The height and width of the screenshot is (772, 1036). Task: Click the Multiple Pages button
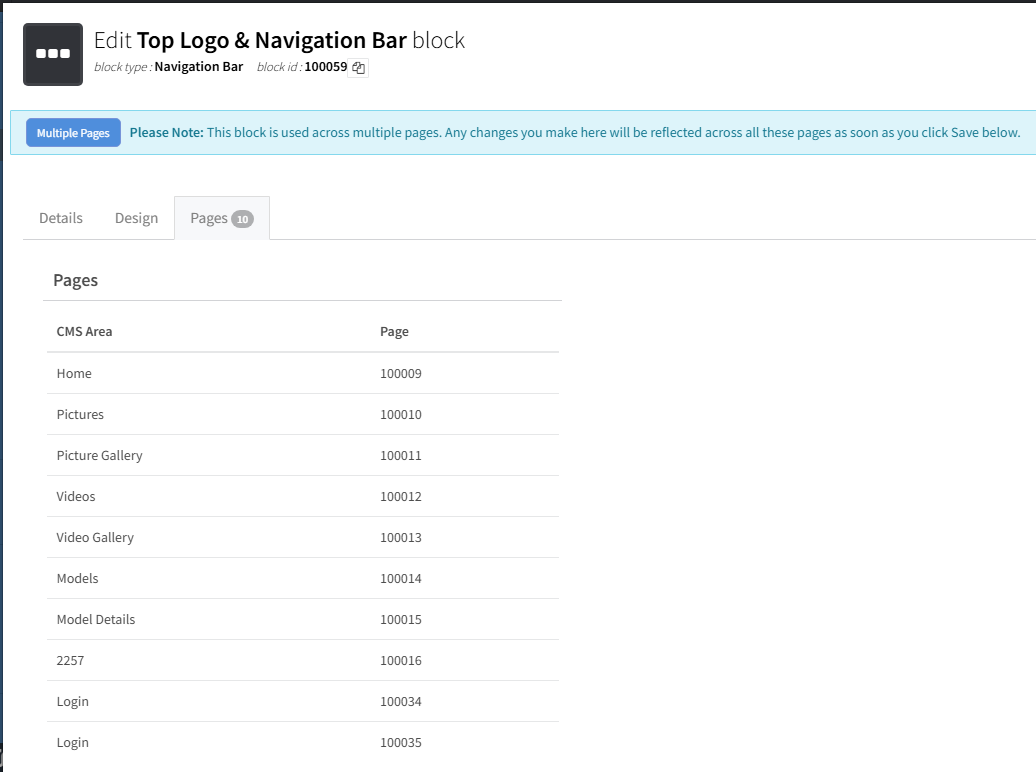click(x=73, y=133)
